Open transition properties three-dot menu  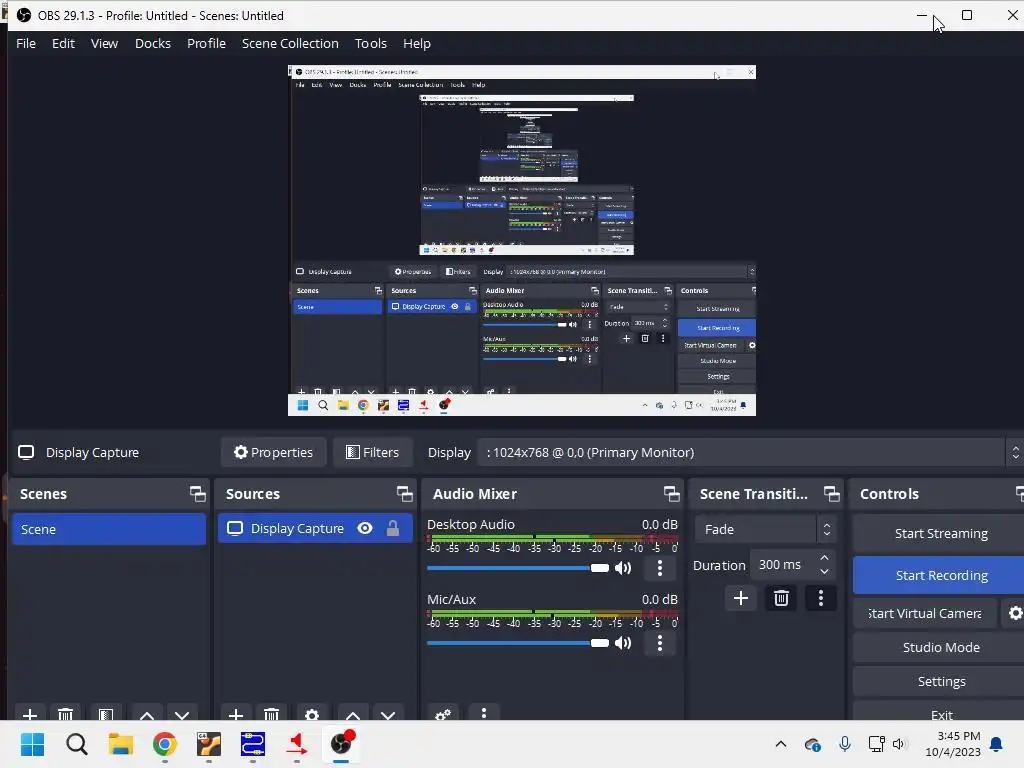[821, 598]
